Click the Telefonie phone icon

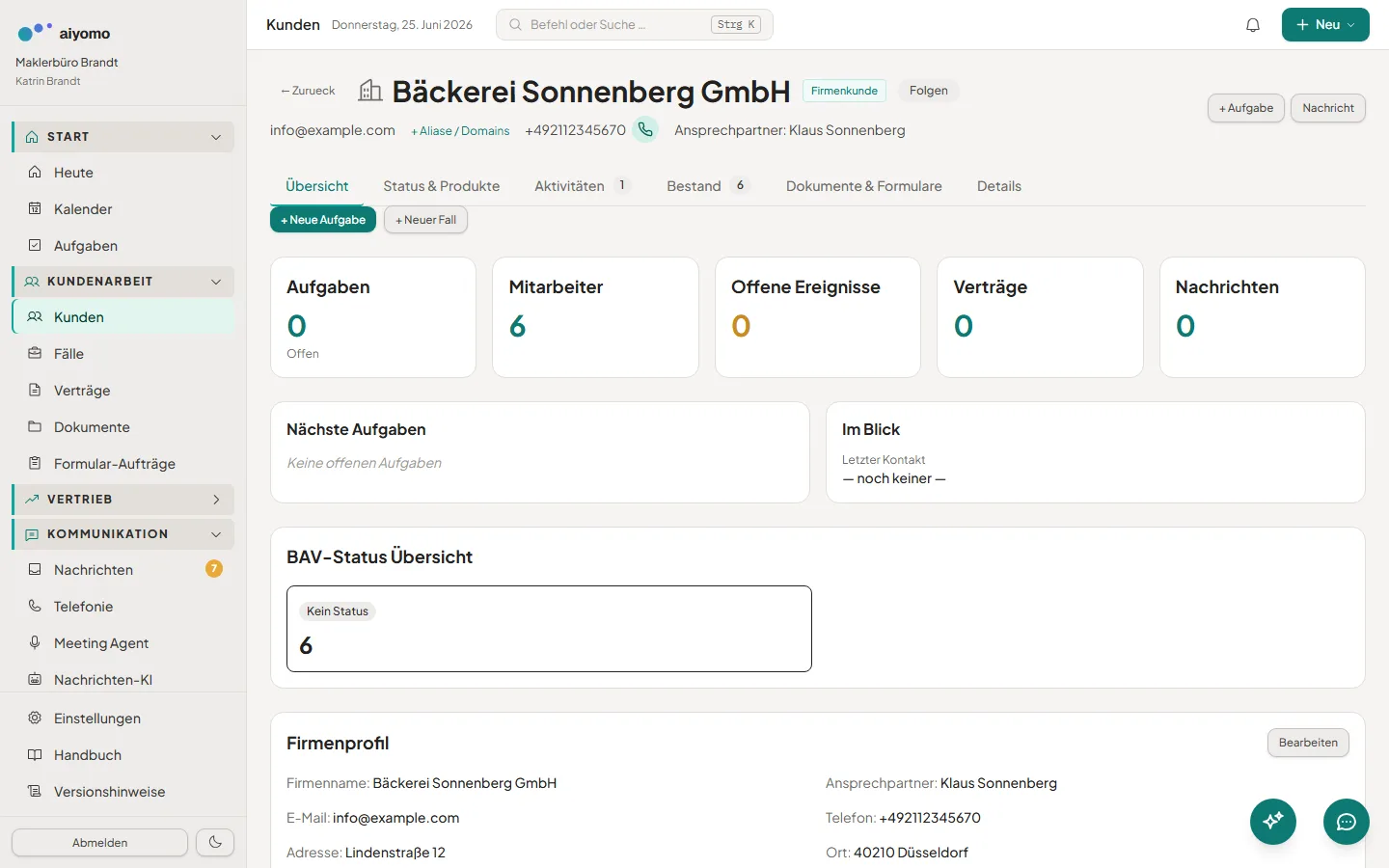35,606
